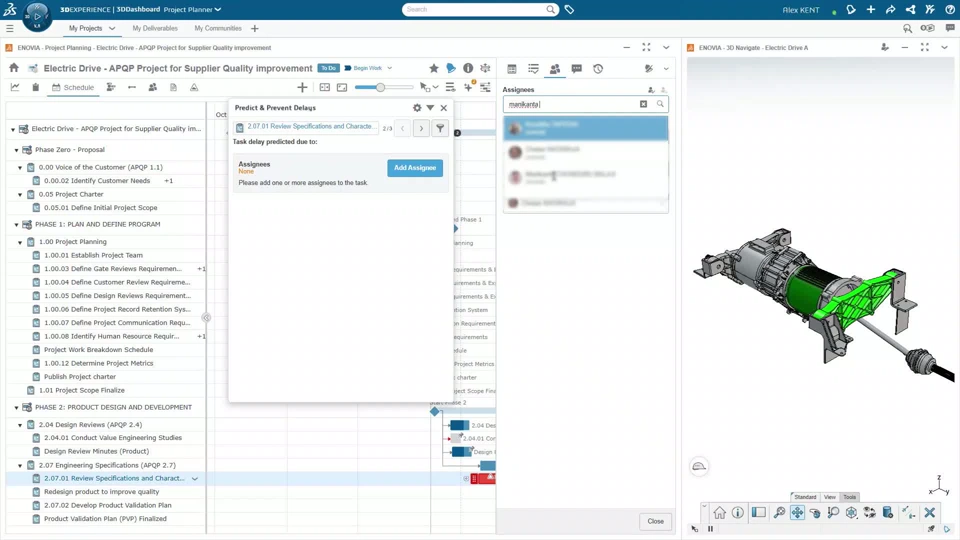The width and height of the screenshot is (960, 540).
Task: Click the blue X tool in 3D toolbar
Action: tap(929, 512)
